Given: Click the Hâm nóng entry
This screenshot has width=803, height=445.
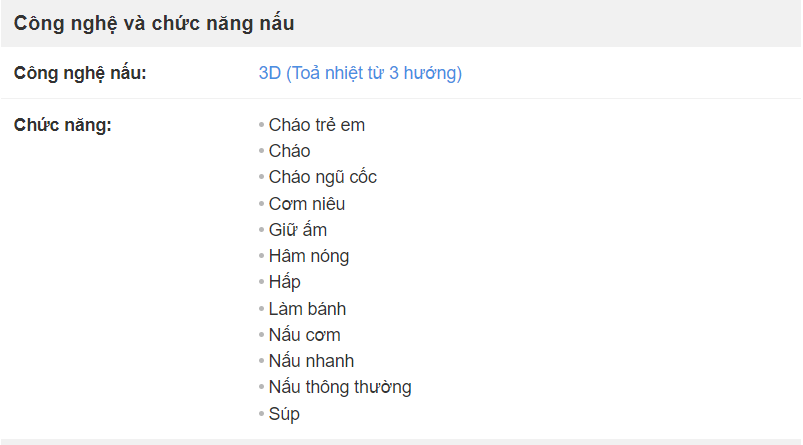Looking at the screenshot, I should click(309, 256).
